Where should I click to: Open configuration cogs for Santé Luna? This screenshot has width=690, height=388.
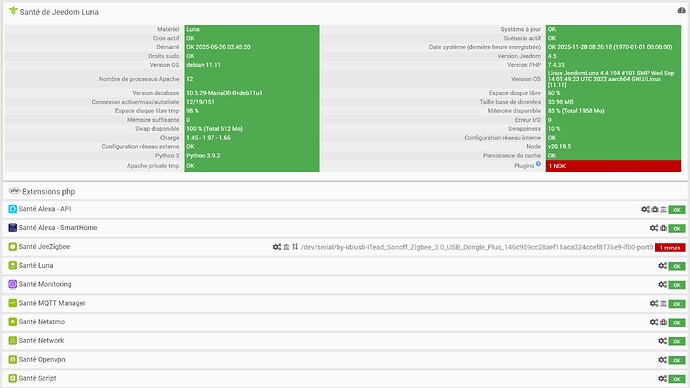coord(662,266)
